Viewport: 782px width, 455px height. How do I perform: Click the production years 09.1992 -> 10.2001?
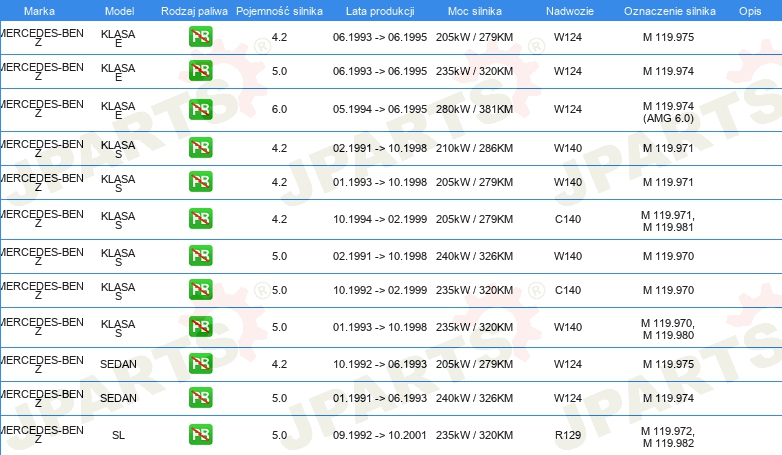pos(380,435)
